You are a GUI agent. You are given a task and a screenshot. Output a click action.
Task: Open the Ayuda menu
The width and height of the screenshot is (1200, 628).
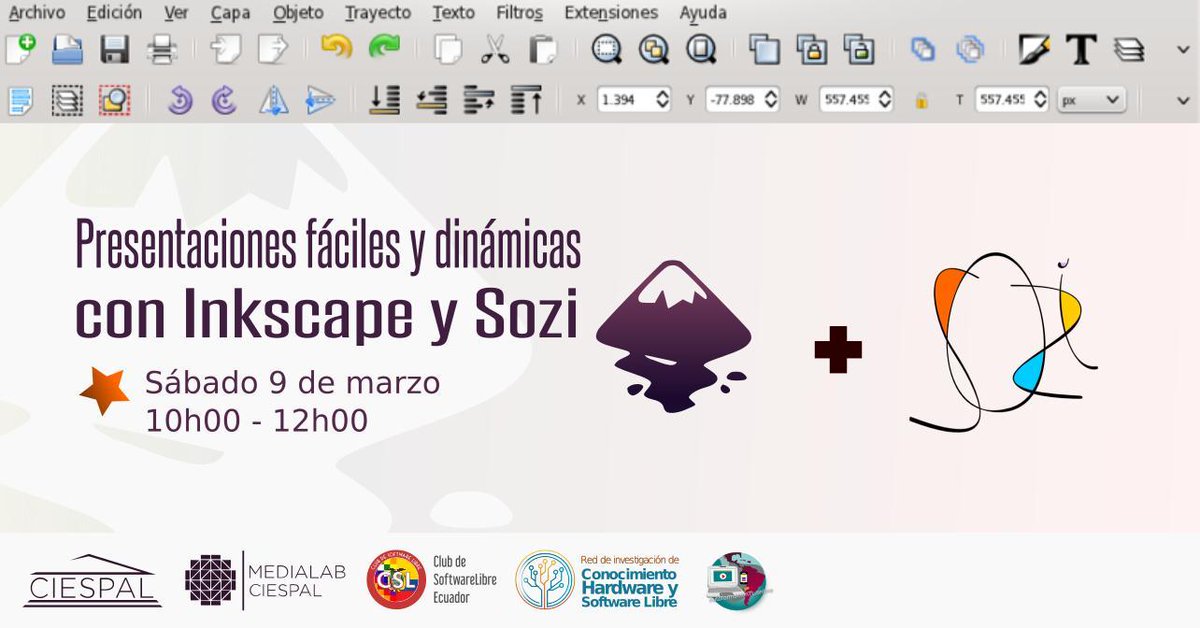coord(703,13)
